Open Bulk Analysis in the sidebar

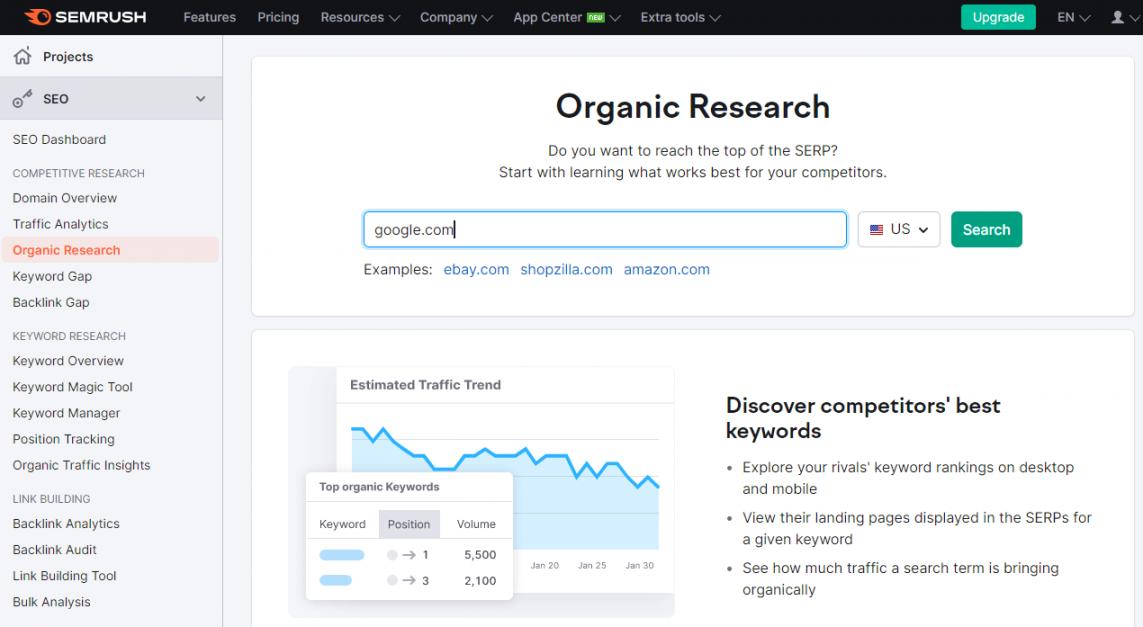[52, 602]
